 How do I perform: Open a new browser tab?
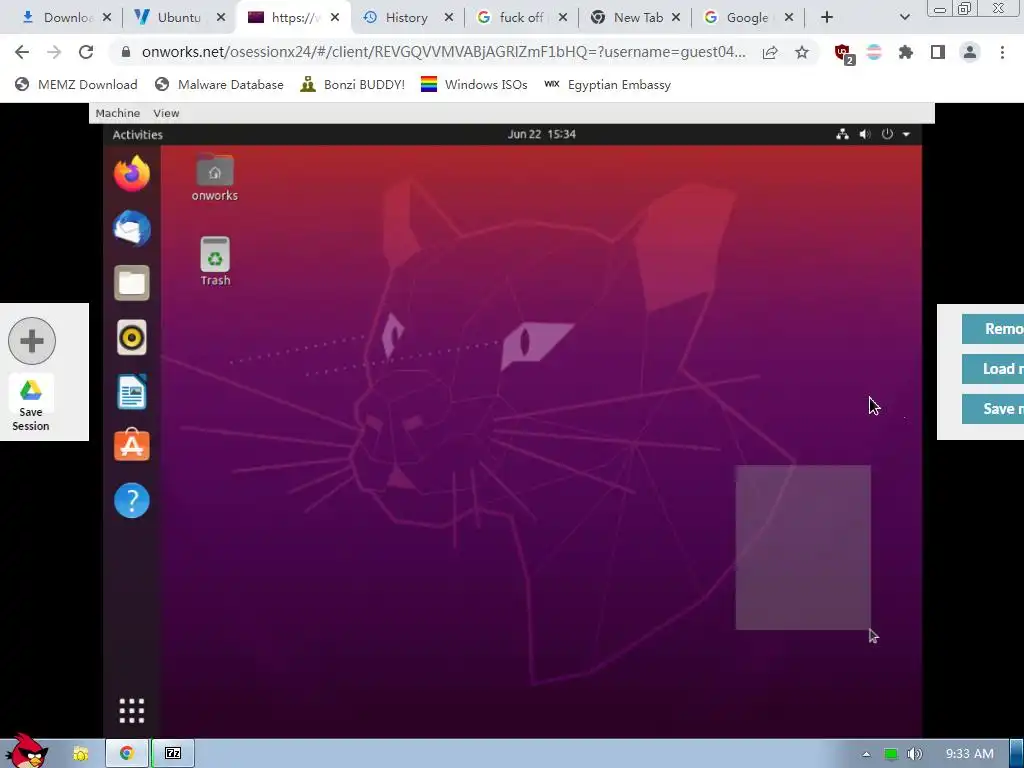pos(827,18)
